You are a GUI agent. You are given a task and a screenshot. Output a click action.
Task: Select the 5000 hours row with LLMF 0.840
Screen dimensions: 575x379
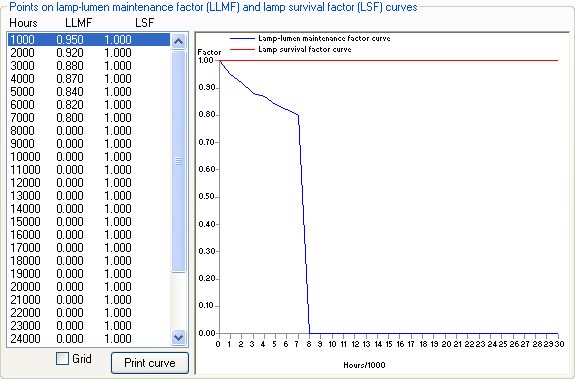click(89, 92)
